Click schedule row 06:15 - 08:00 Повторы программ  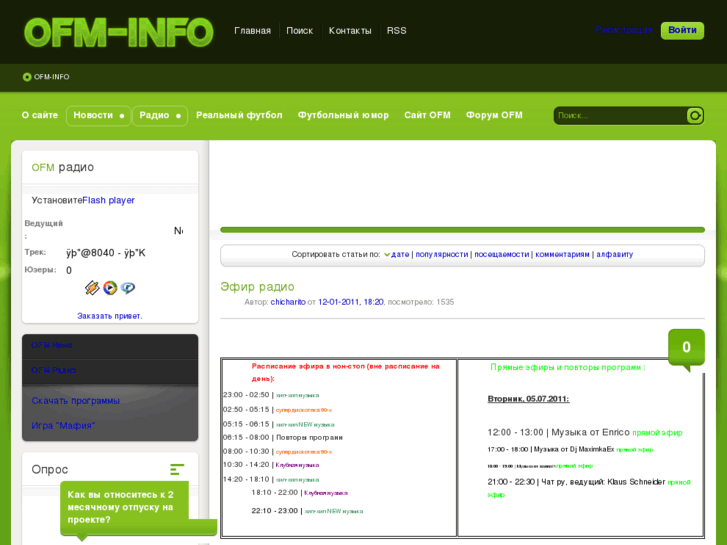click(283, 437)
